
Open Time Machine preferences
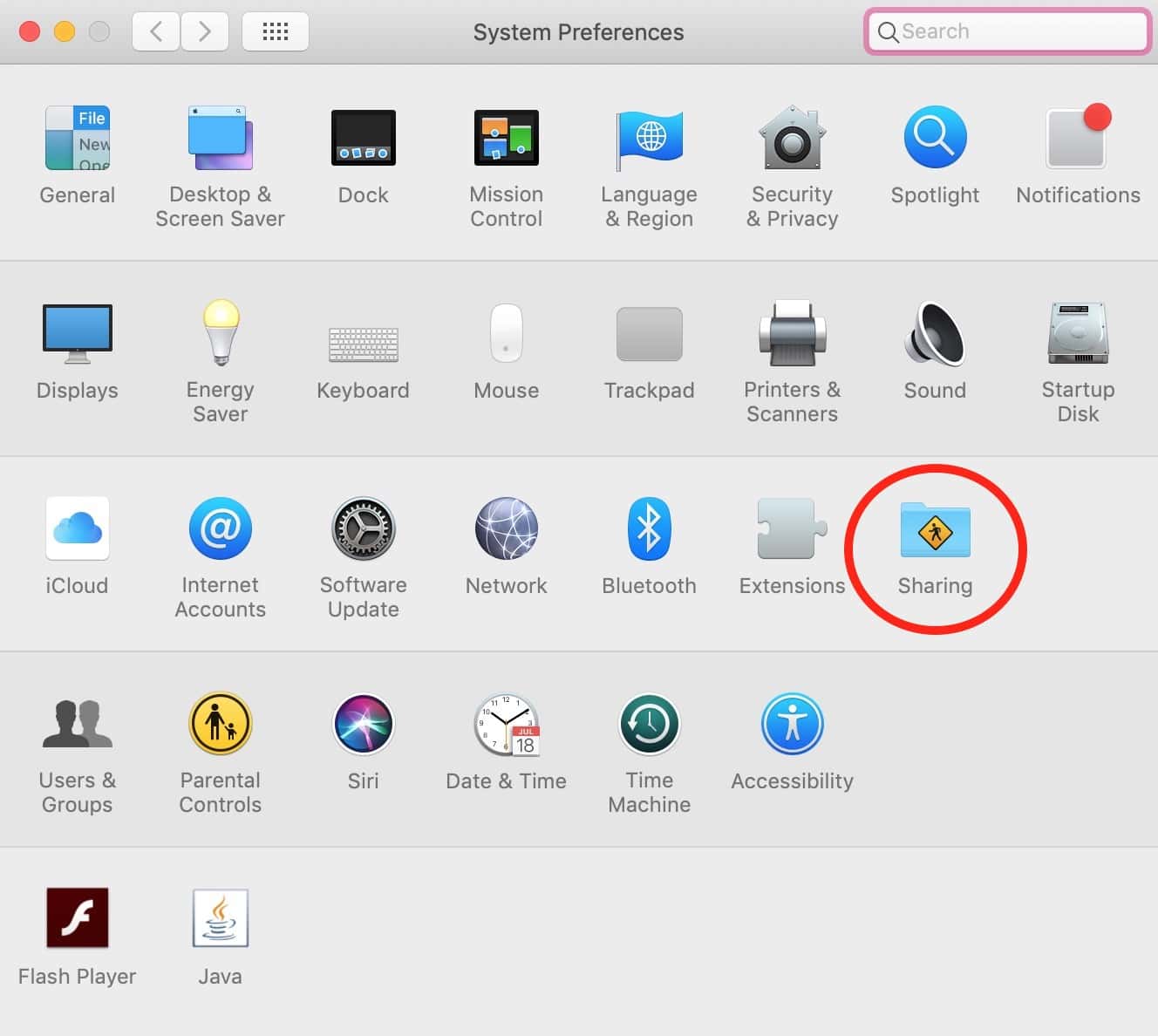(x=649, y=725)
